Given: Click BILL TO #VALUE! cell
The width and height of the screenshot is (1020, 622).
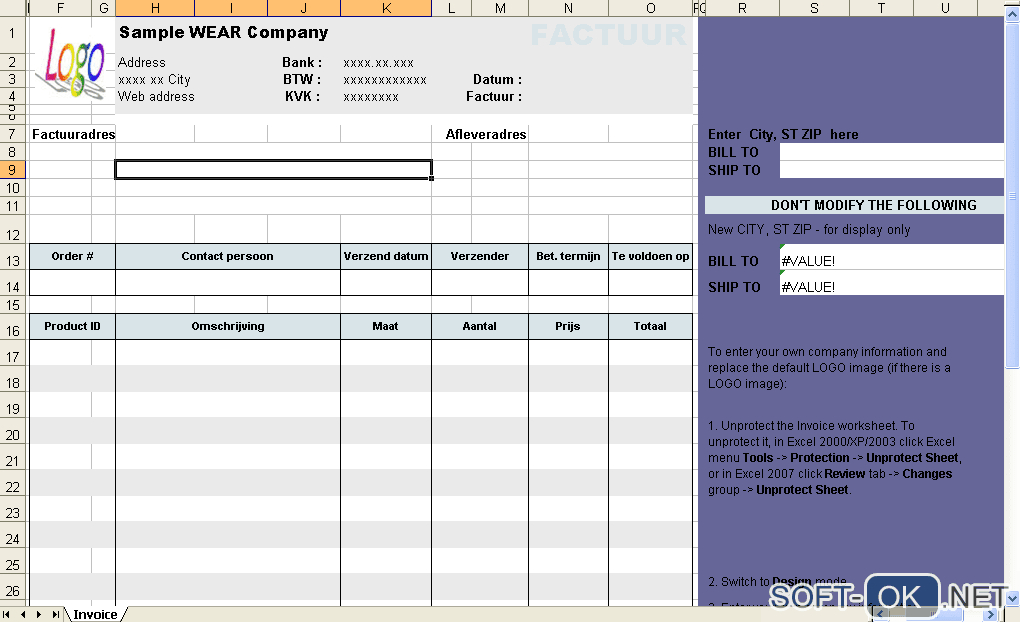Looking at the screenshot, I should (x=891, y=257).
